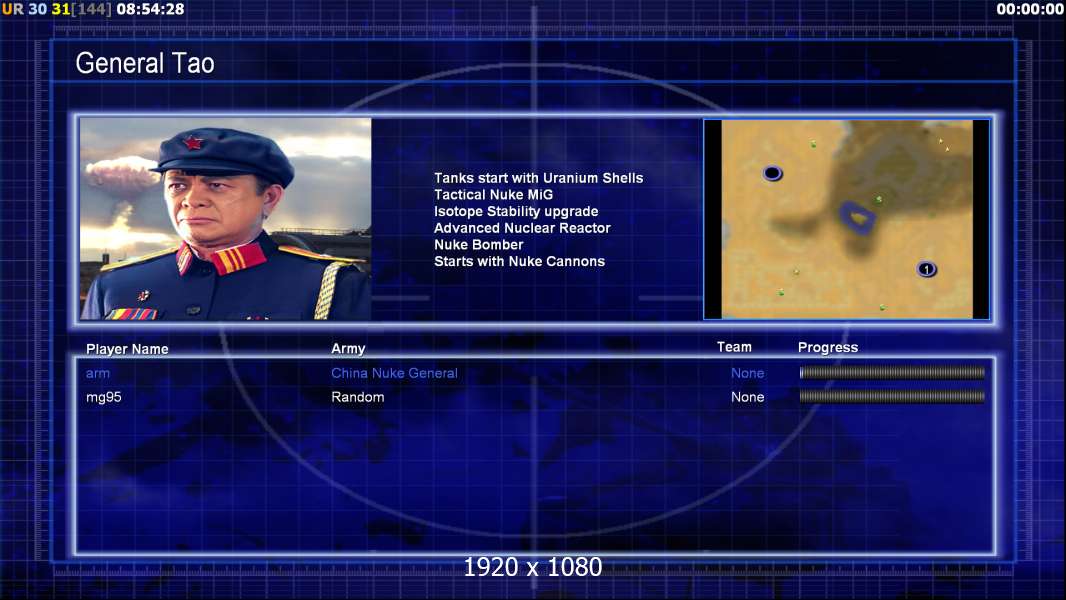Click the General Tao portrait image
Viewport: 1066px width, 600px height.
click(x=226, y=219)
